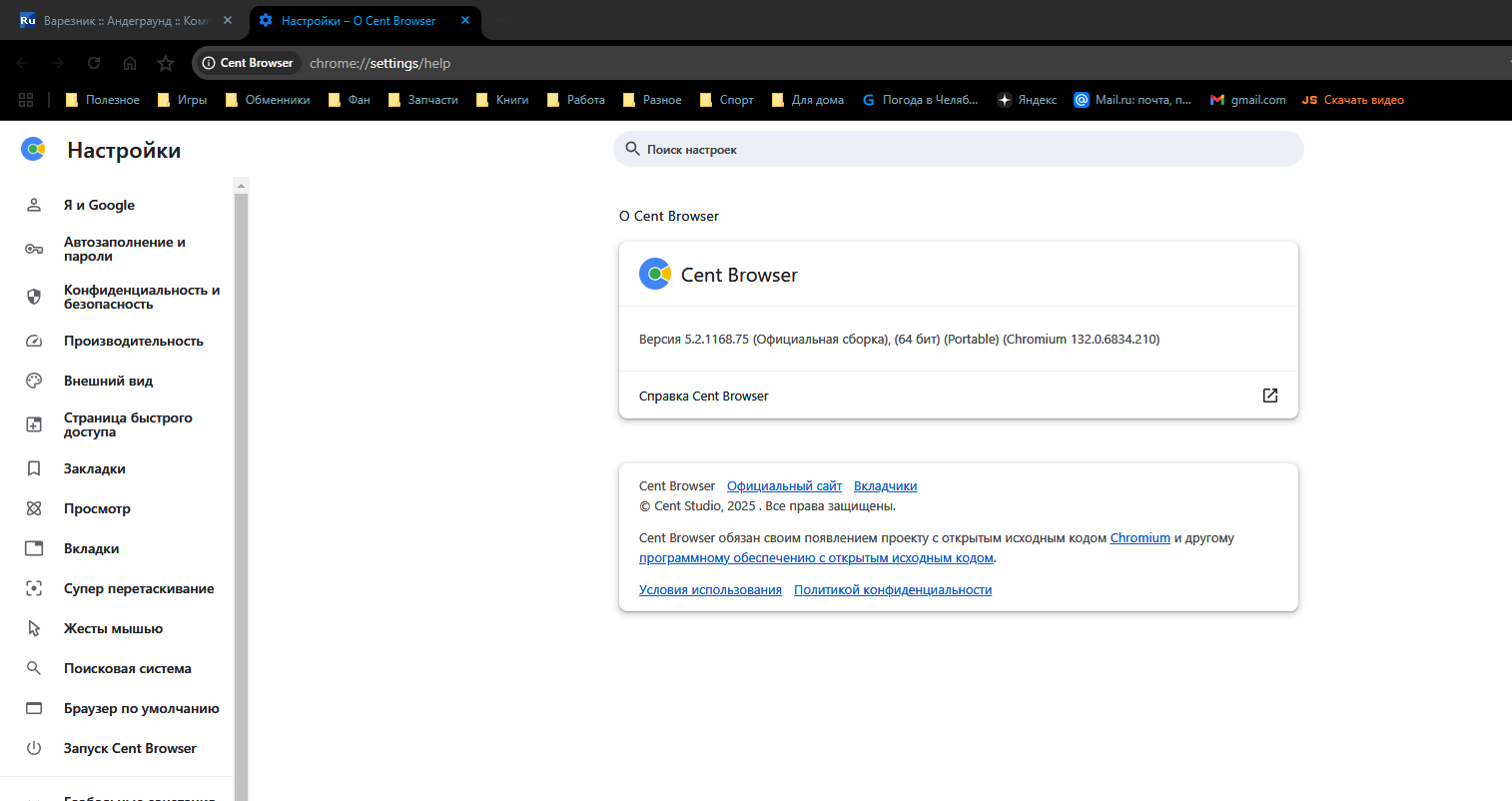
Task: Go to the home page icon
Action: pos(130,63)
